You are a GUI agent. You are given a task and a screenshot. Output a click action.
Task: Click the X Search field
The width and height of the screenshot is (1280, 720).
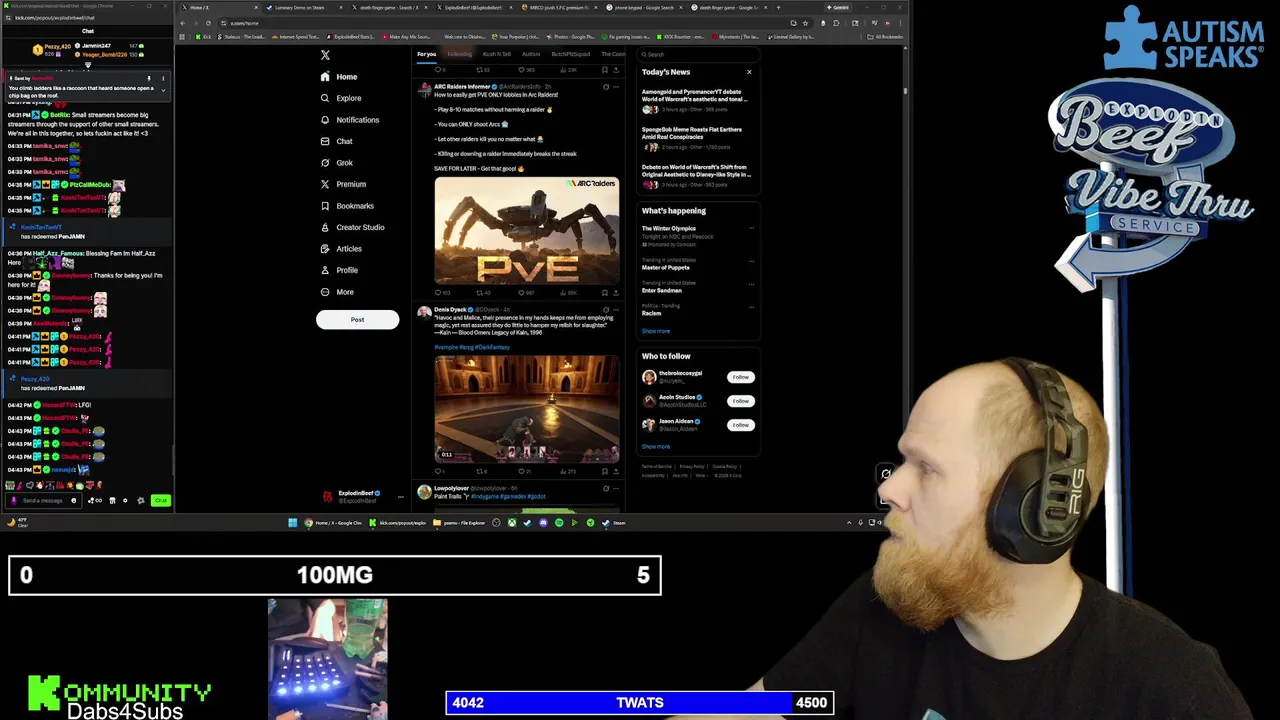coord(698,54)
